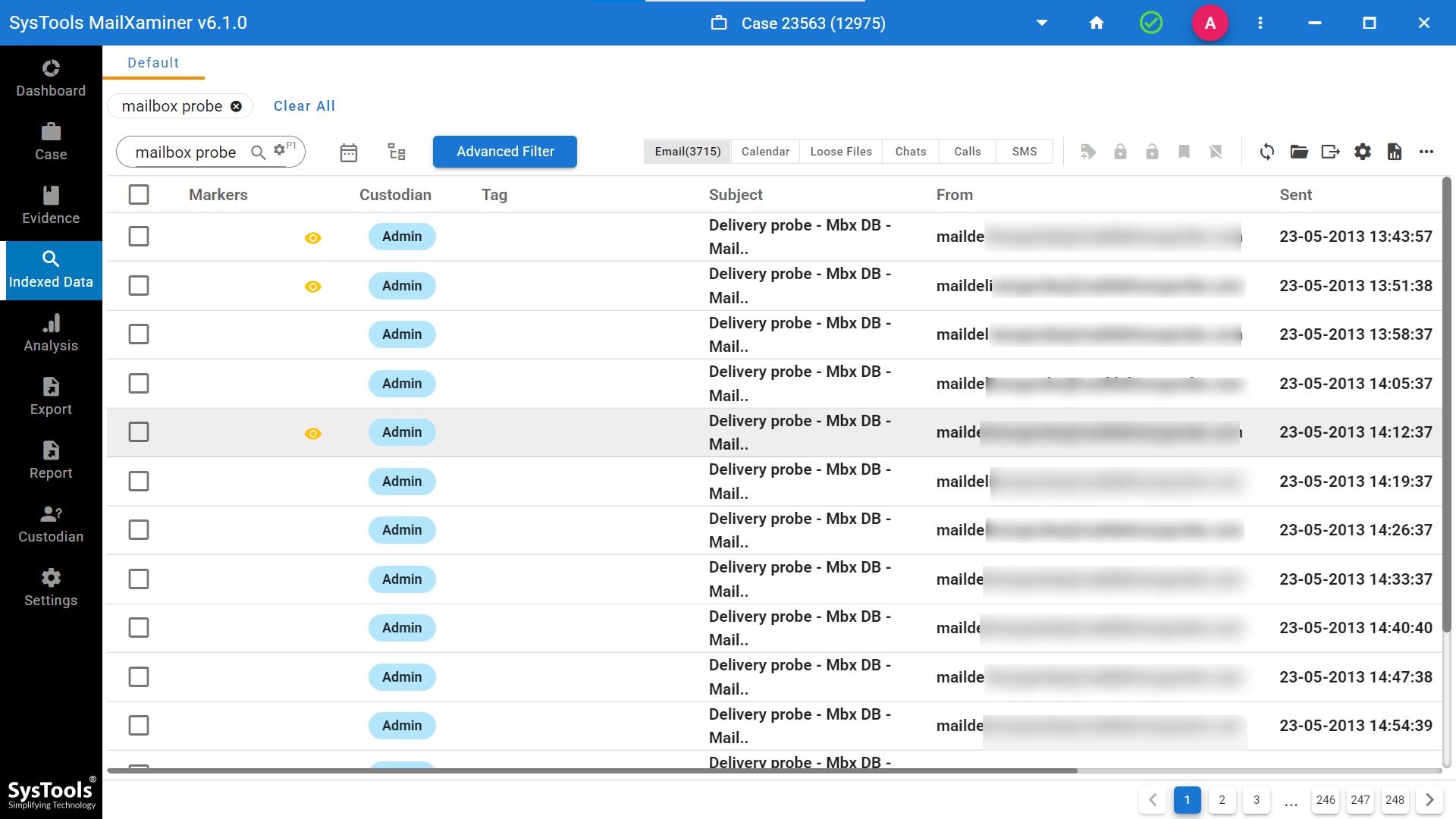Refresh the results list
Viewport: 1456px width, 819px height.
coord(1267,152)
